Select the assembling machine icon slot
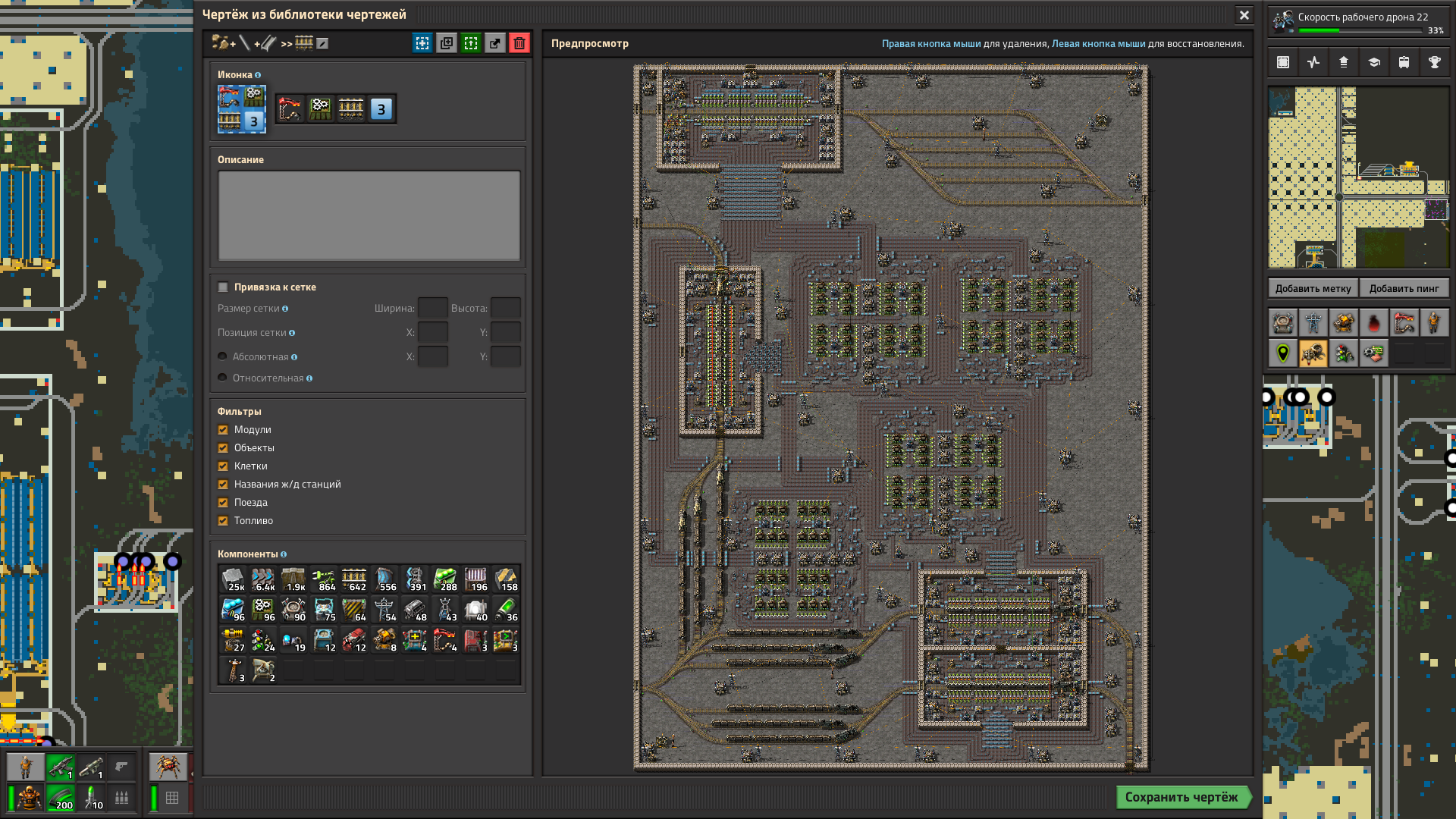 click(x=321, y=109)
